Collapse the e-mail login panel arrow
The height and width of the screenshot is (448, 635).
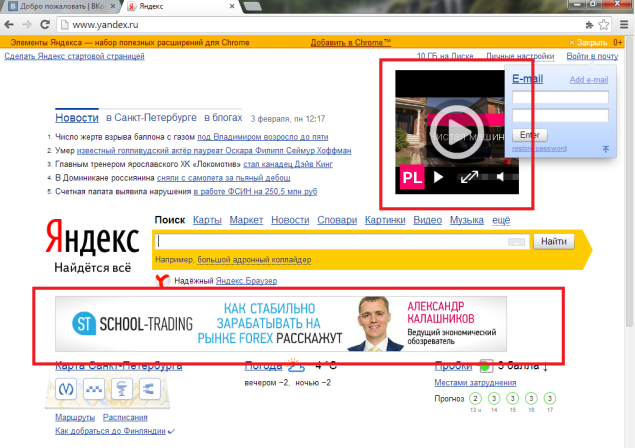tap(605, 149)
